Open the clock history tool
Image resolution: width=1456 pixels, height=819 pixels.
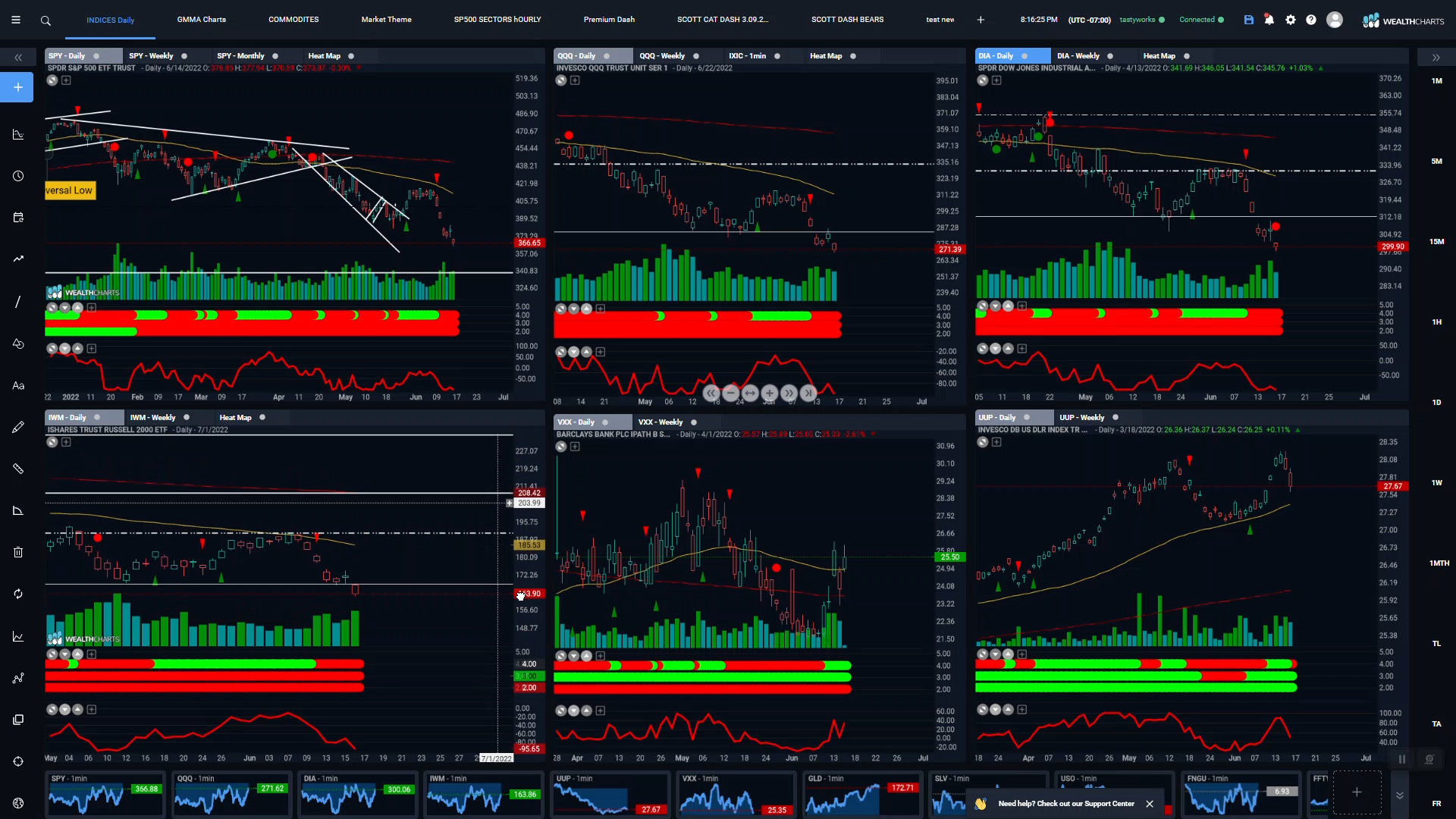(18, 176)
